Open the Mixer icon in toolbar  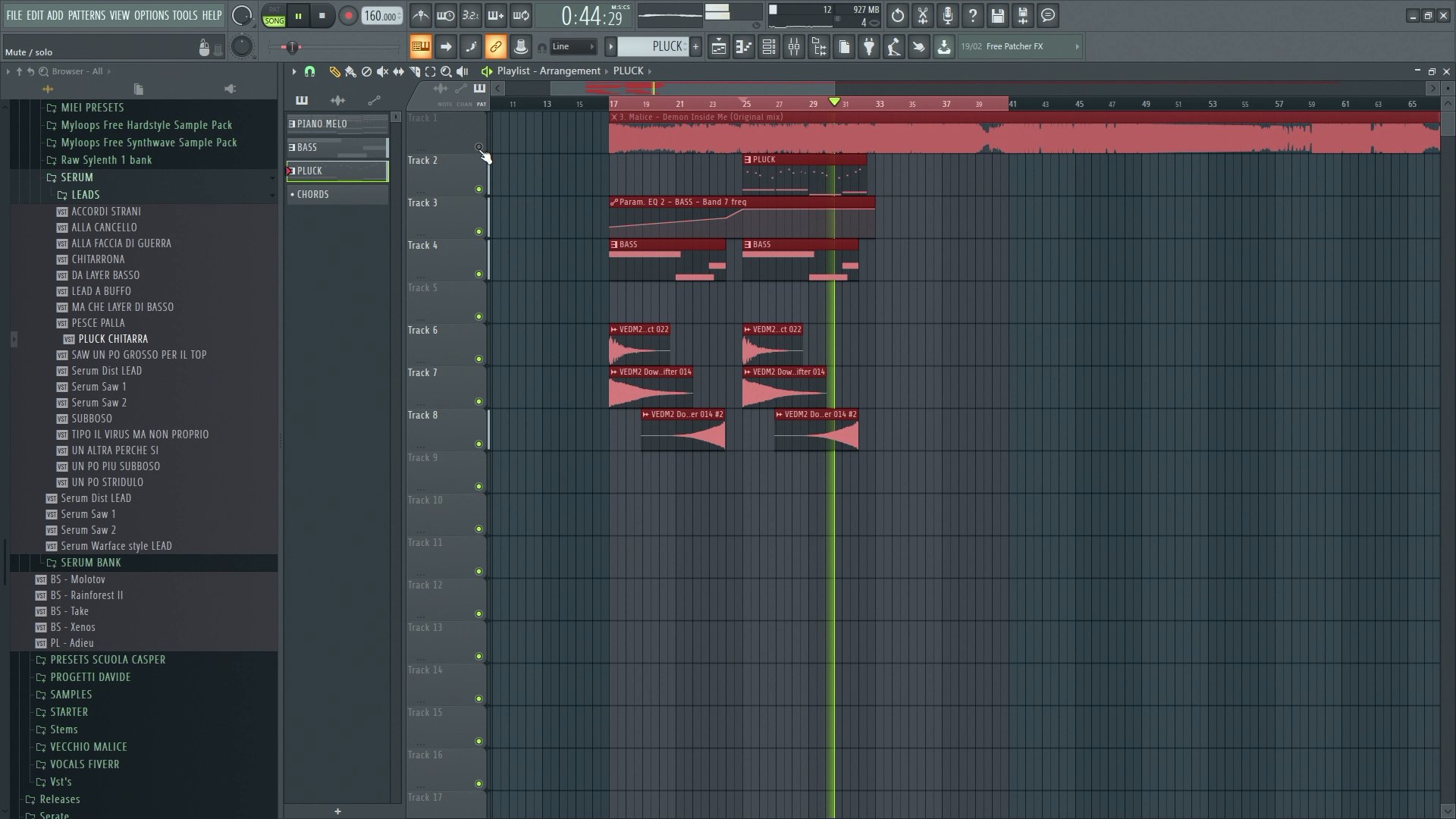point(793,47)
